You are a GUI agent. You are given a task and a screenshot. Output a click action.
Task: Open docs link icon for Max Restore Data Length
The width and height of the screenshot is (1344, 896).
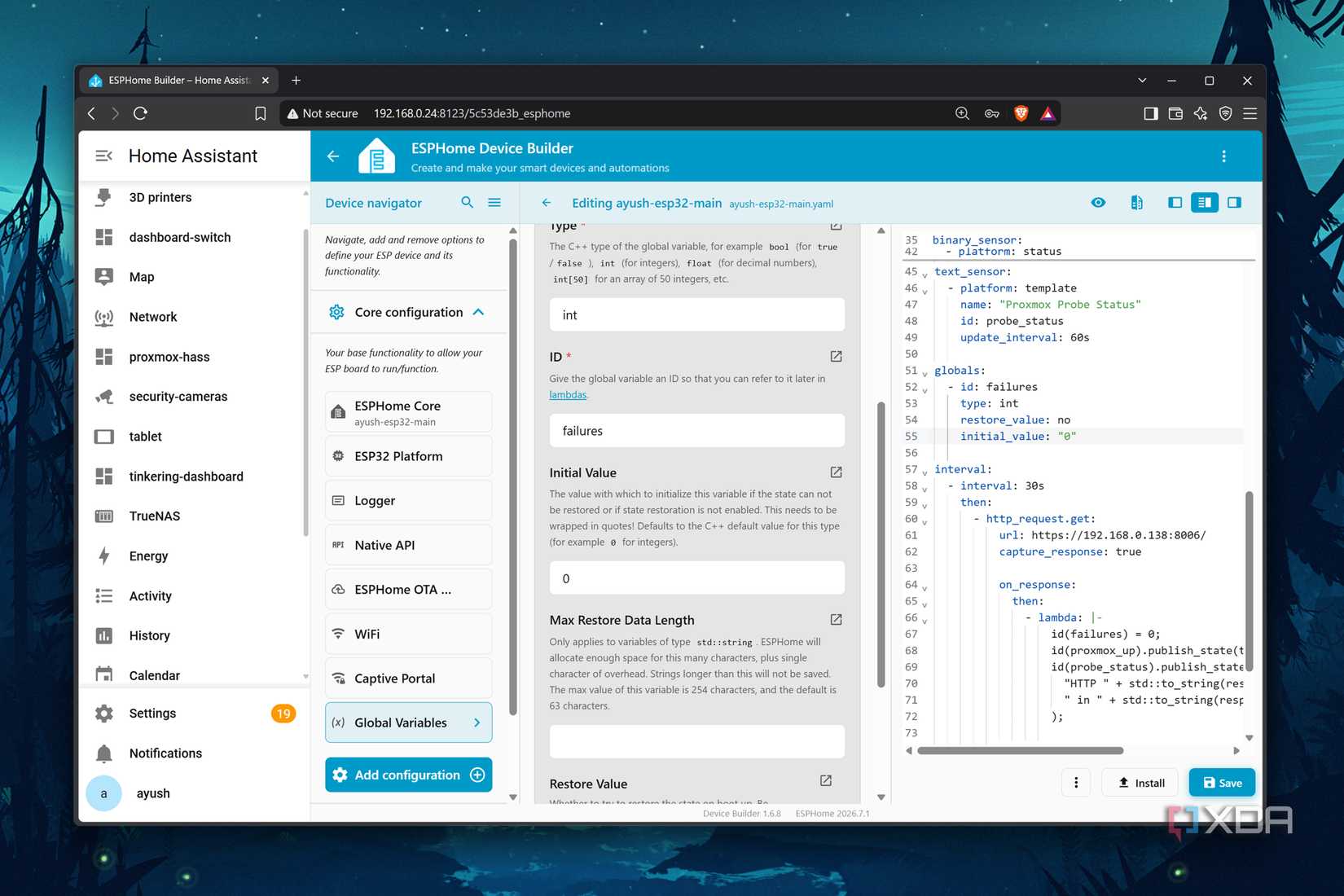[836, 620]
